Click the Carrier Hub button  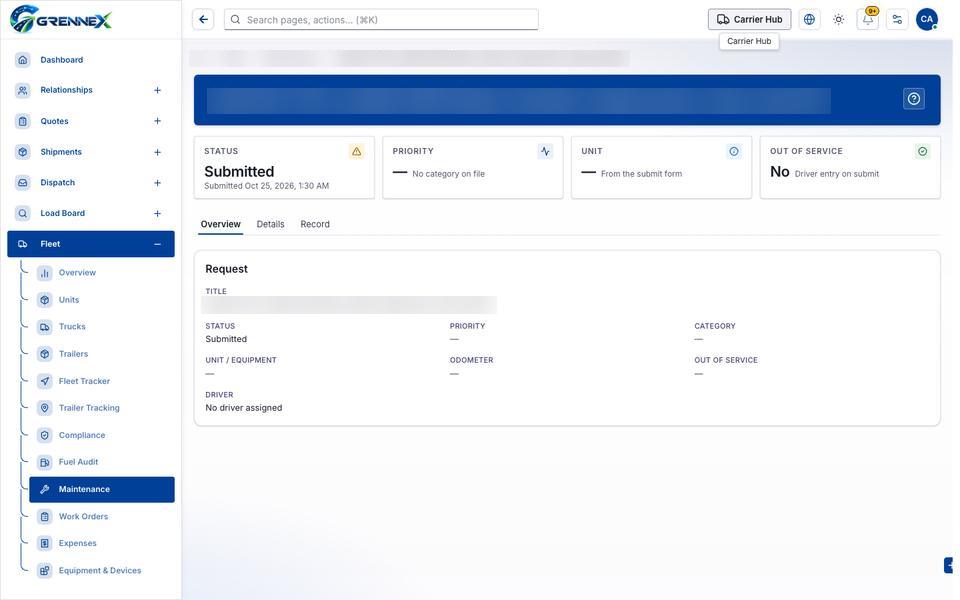pyautogui.click(x=749, y=20)
